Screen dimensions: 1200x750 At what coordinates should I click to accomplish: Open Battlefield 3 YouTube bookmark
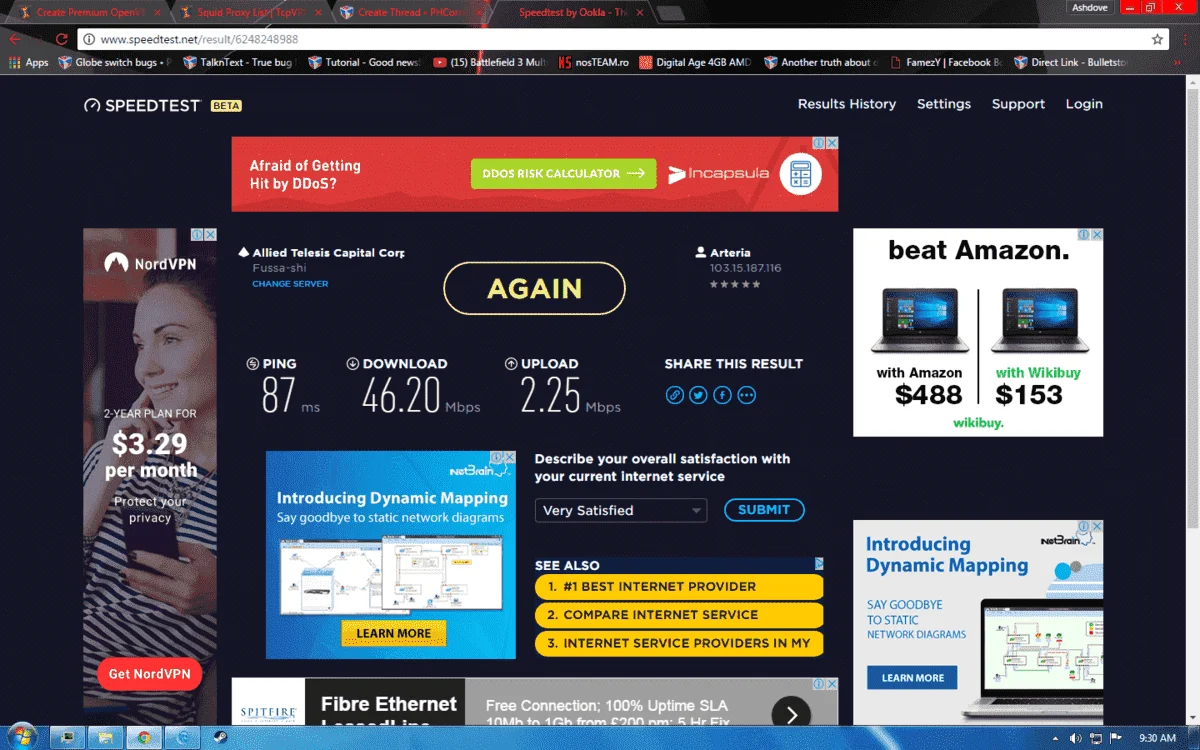click(490, 62)
